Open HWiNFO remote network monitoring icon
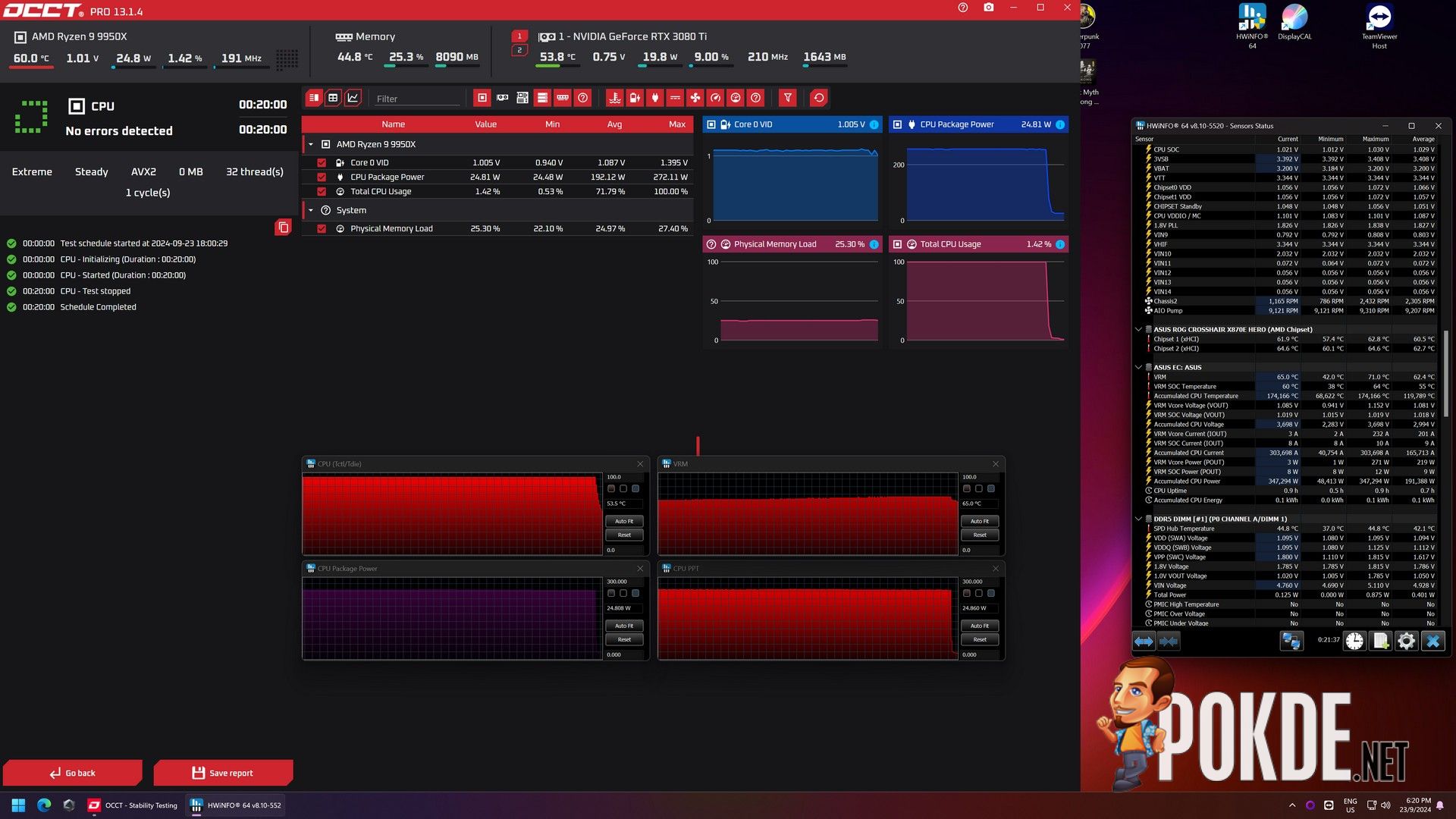Image resolution: width=1456 pixels, height=819 pixels. (x=1291, y=642)
